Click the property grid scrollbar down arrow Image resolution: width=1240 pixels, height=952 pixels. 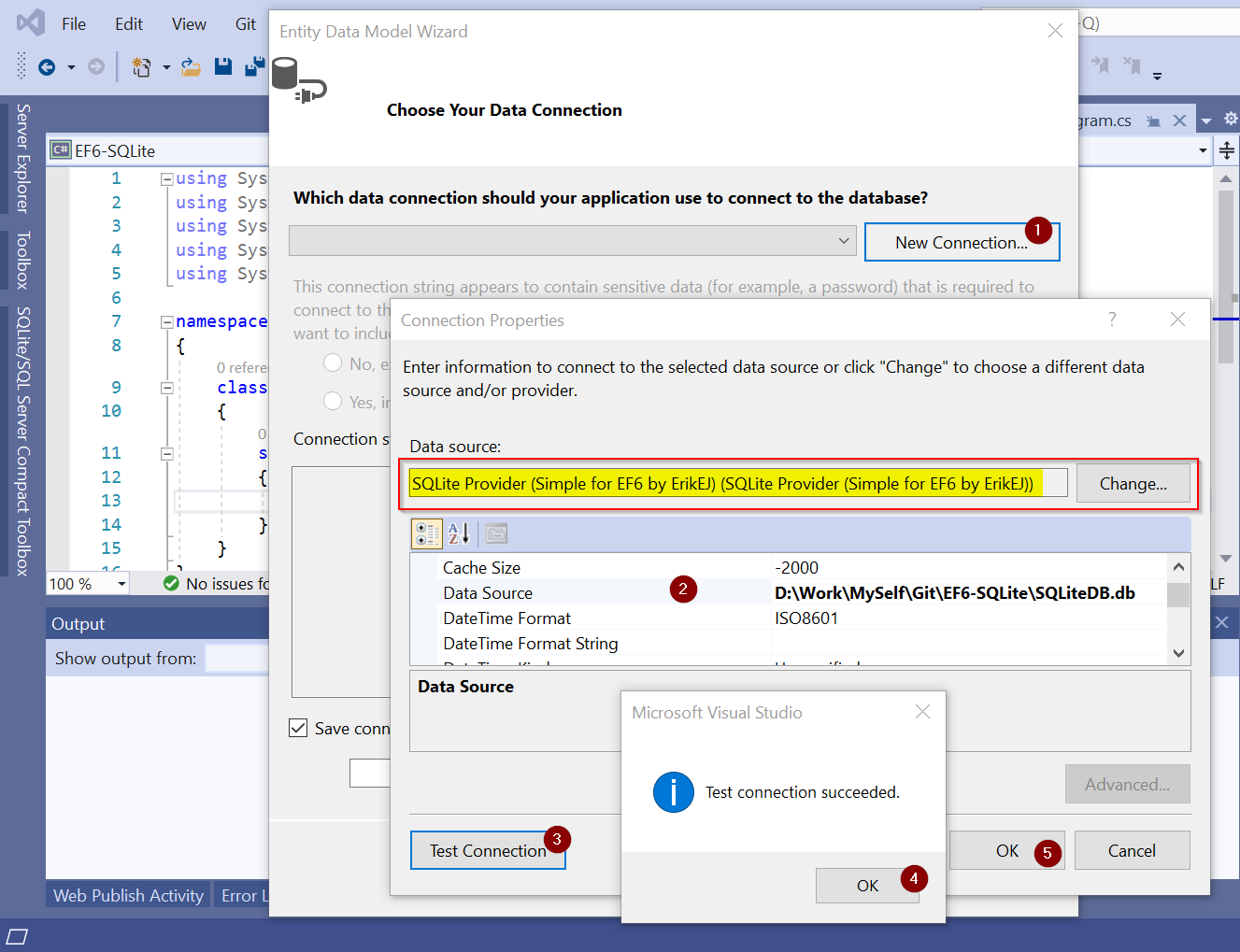coord(1178,653)
